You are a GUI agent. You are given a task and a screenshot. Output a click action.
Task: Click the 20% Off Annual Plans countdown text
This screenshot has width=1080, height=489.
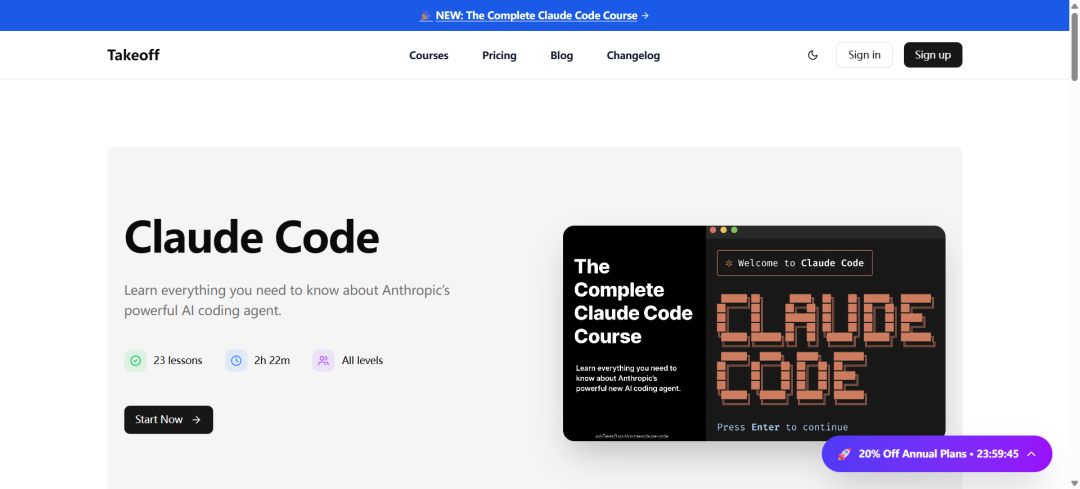tap(939, 454)
